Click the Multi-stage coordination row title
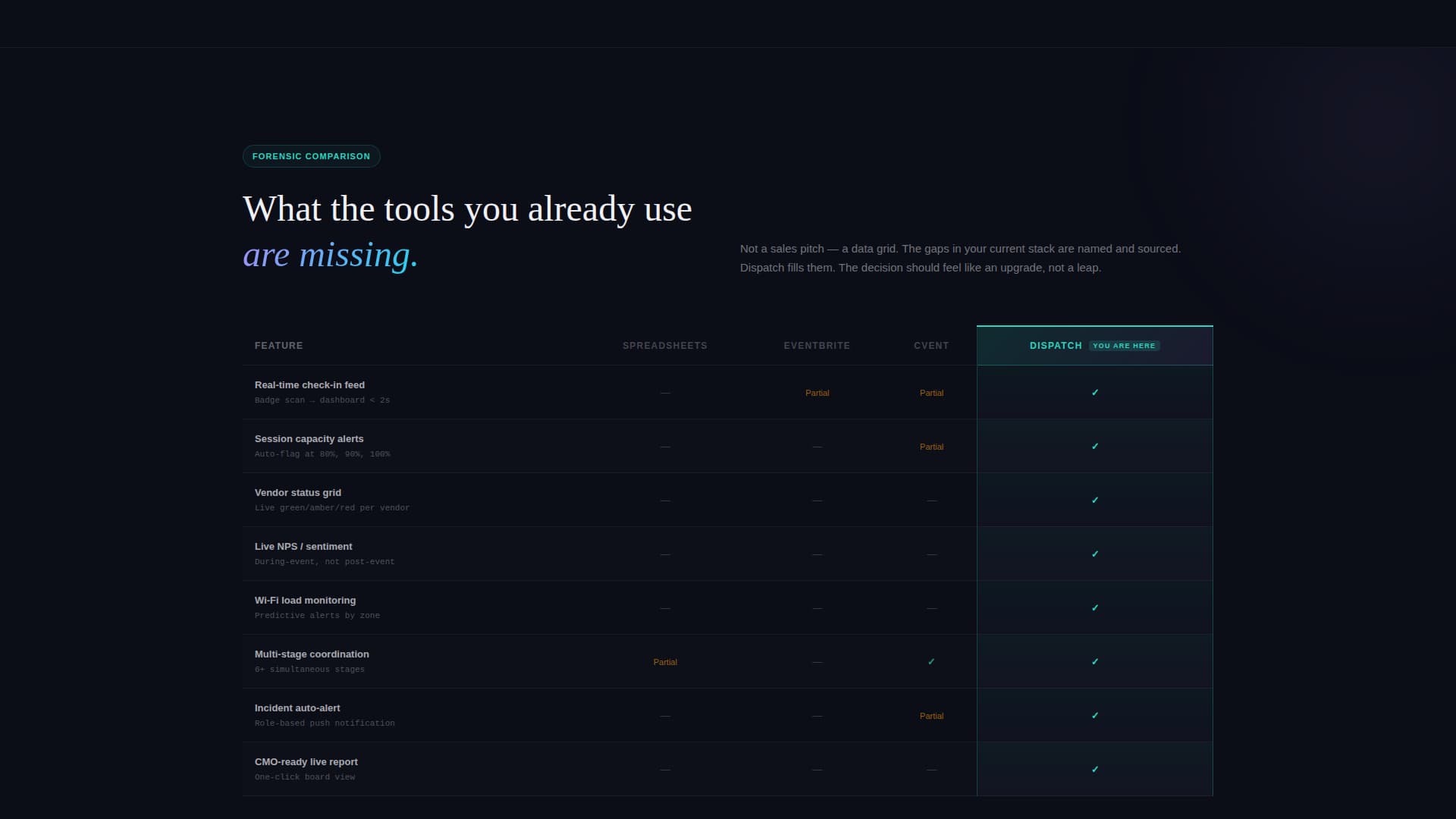The height and width of the screenshot is (819, 1456). point(312,654)
